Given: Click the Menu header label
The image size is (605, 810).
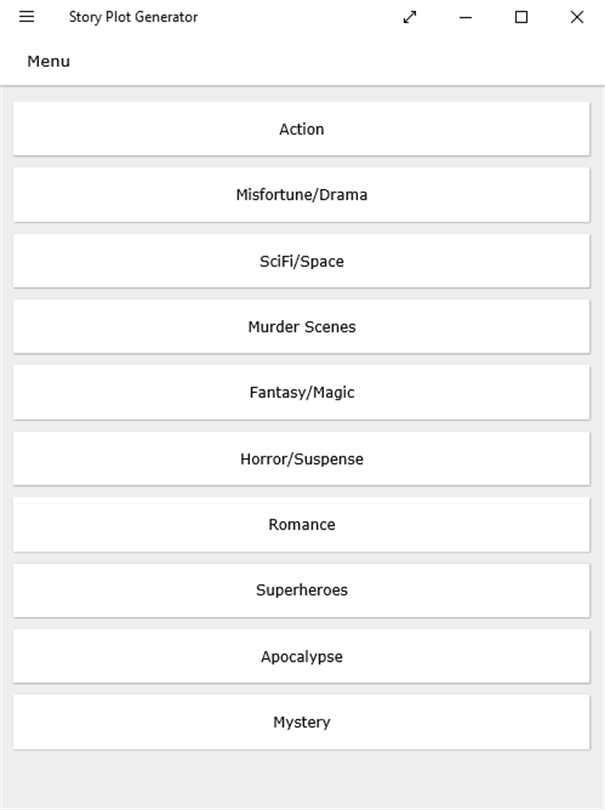Looking at the screenshot, I should point(48,62).
